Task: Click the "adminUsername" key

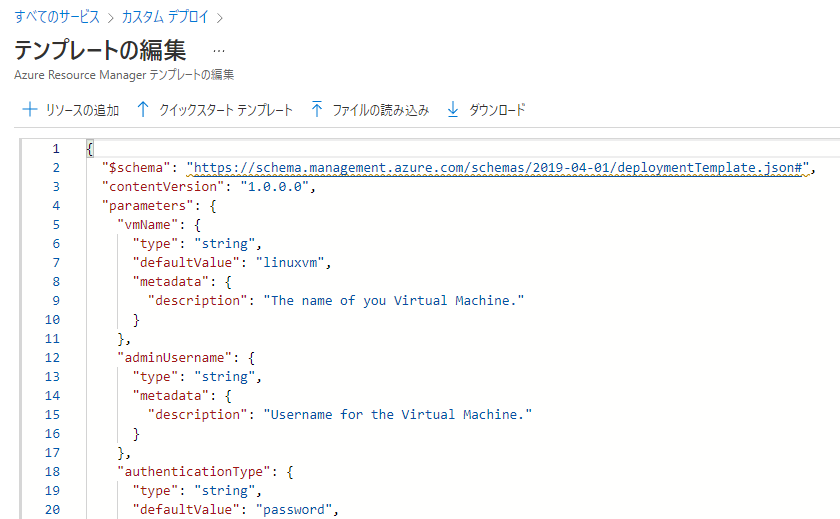Action: coord(175,358)
